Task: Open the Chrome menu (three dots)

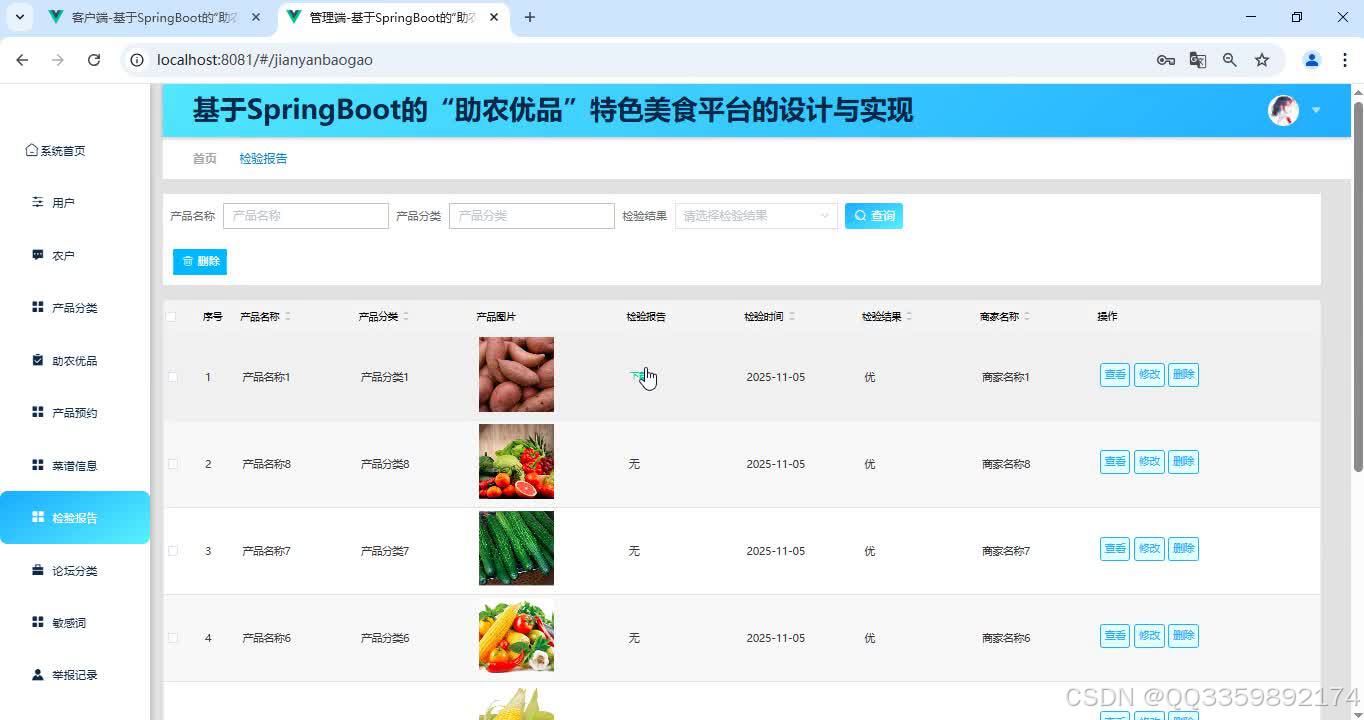Action: (x=1345, y=60)
